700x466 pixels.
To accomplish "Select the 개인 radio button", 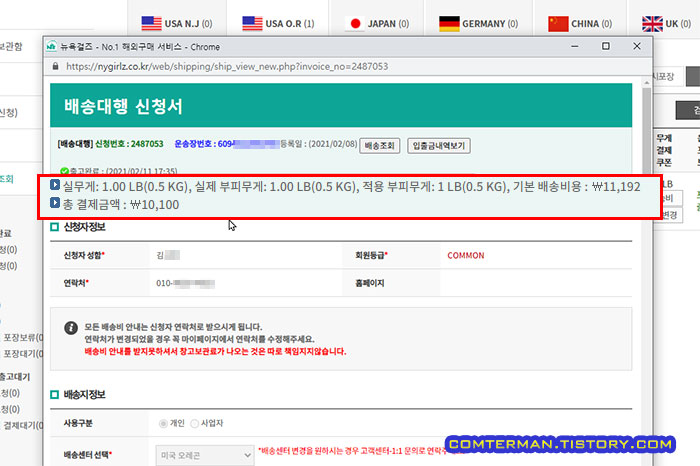I will coord(163,423).
